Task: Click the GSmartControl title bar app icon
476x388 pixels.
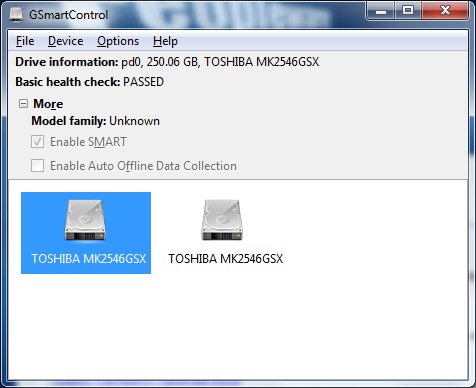Action: point(16,14)
